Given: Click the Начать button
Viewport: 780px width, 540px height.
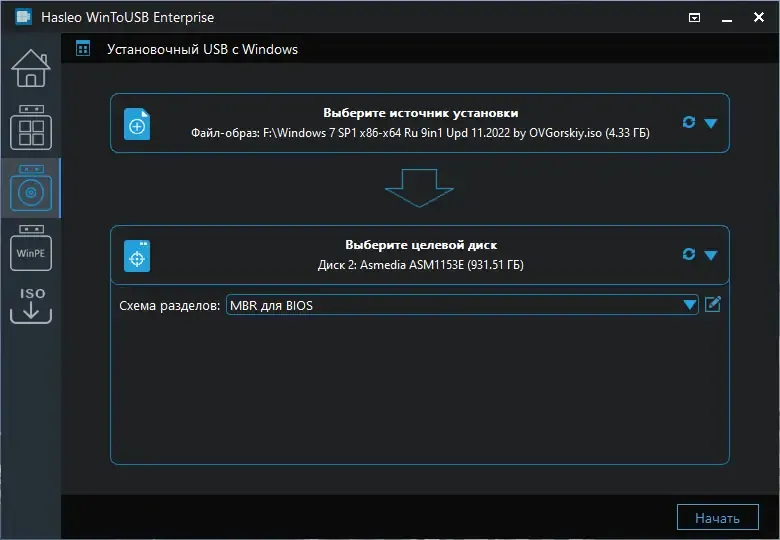Looking at the screenshot, I should point(717,518).
